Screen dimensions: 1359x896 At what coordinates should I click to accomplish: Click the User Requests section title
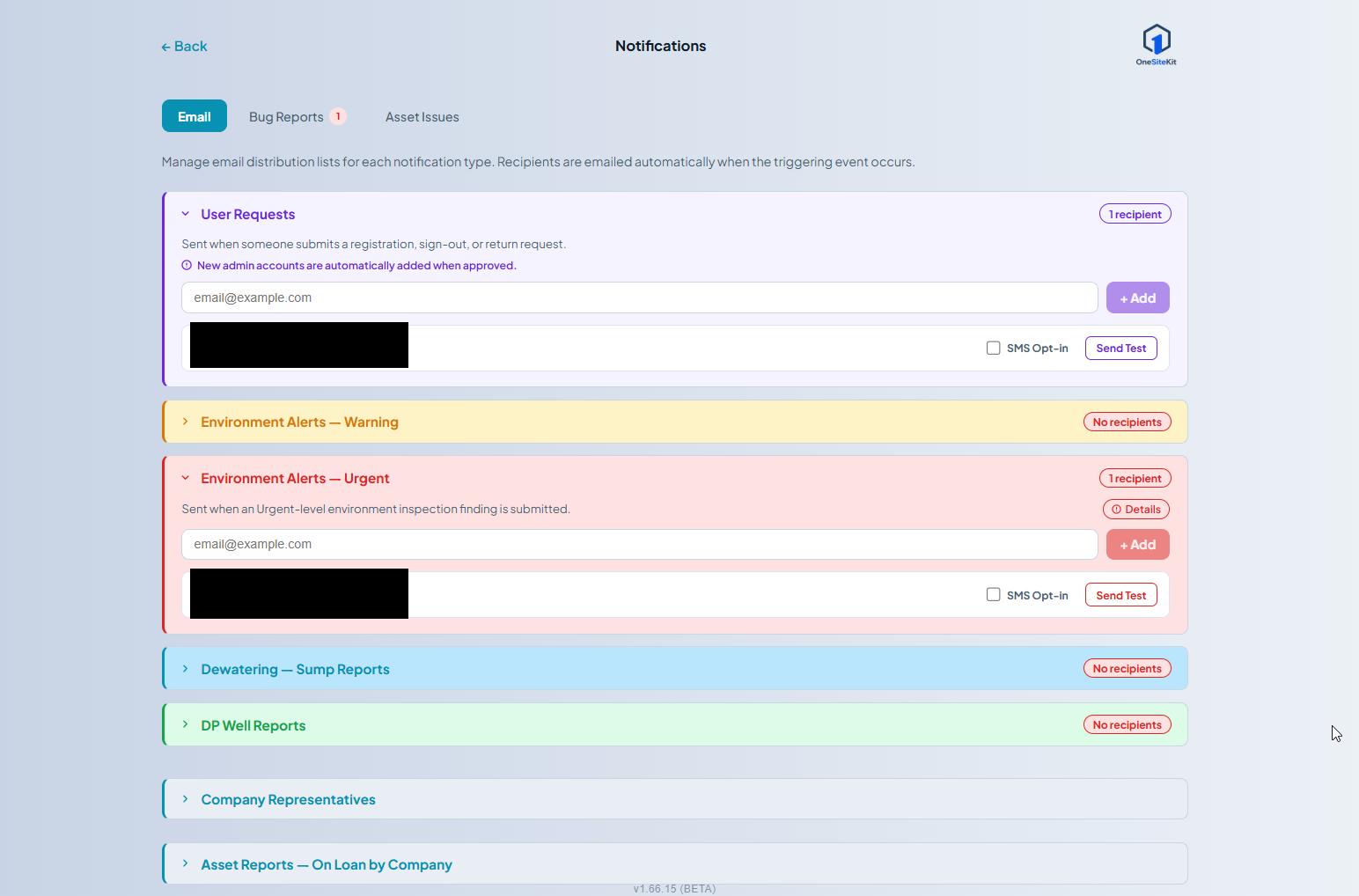tap(248, 214)
